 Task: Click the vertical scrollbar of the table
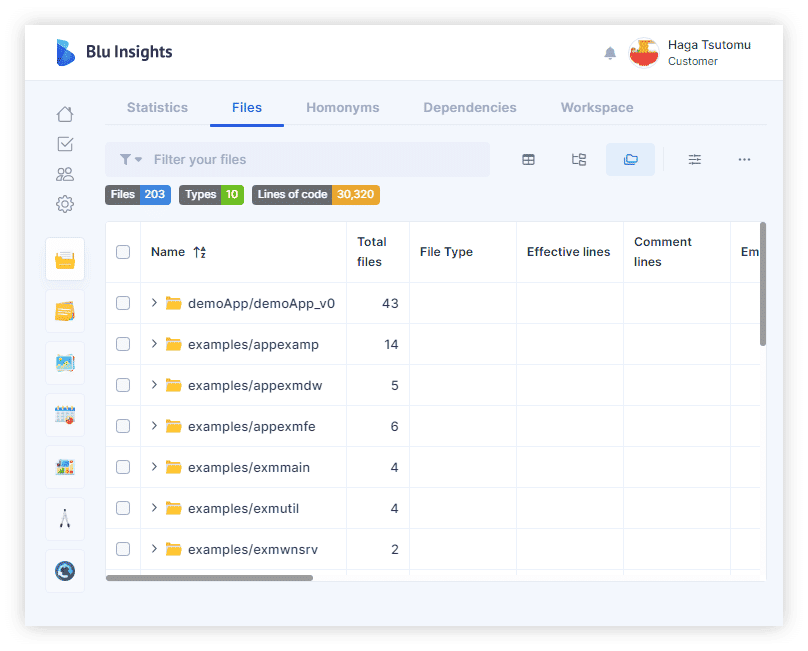pyautogui.click(x=763, y=284)
